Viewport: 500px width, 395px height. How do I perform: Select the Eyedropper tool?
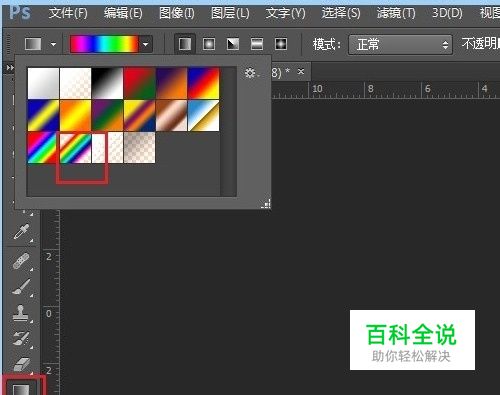(21, 232)
